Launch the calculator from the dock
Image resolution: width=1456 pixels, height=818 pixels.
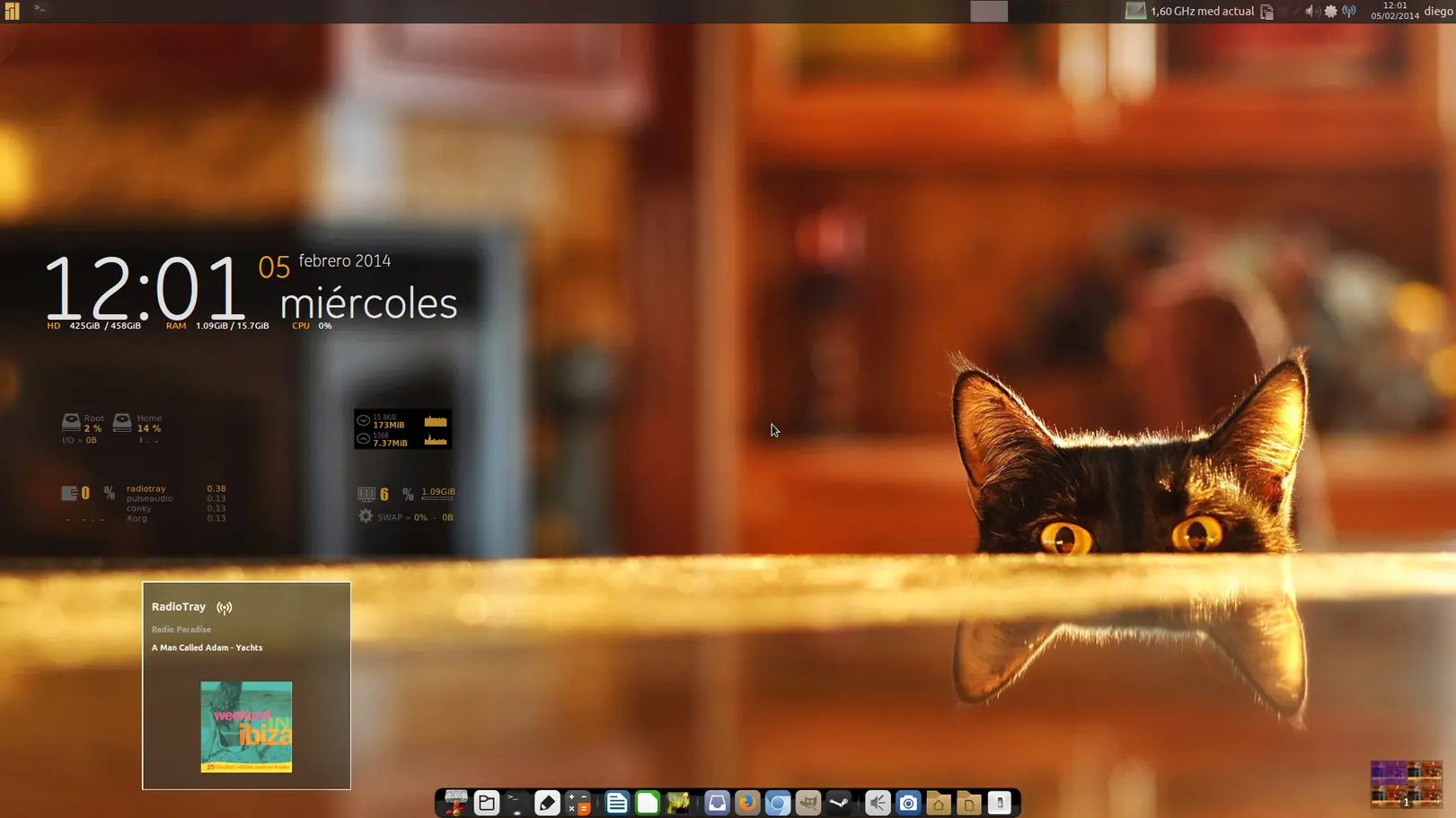point(578,803)
